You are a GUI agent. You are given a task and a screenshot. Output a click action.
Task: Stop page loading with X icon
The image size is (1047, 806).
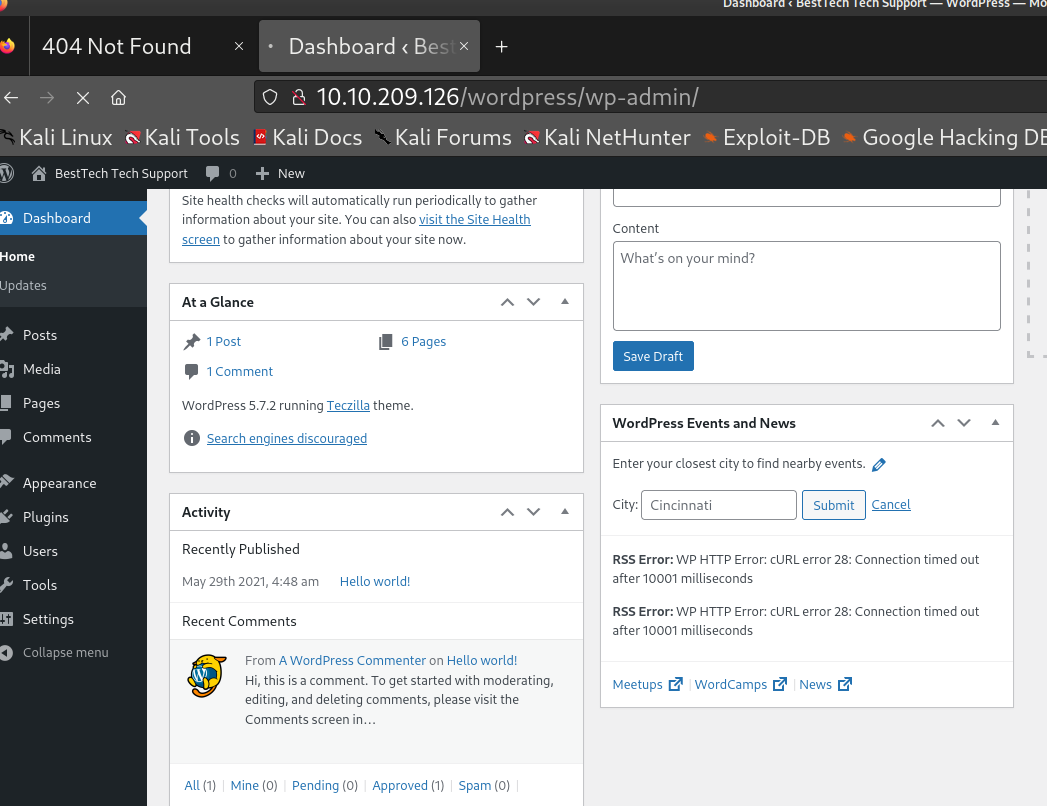pyautogui.click(x=83, y=97)
